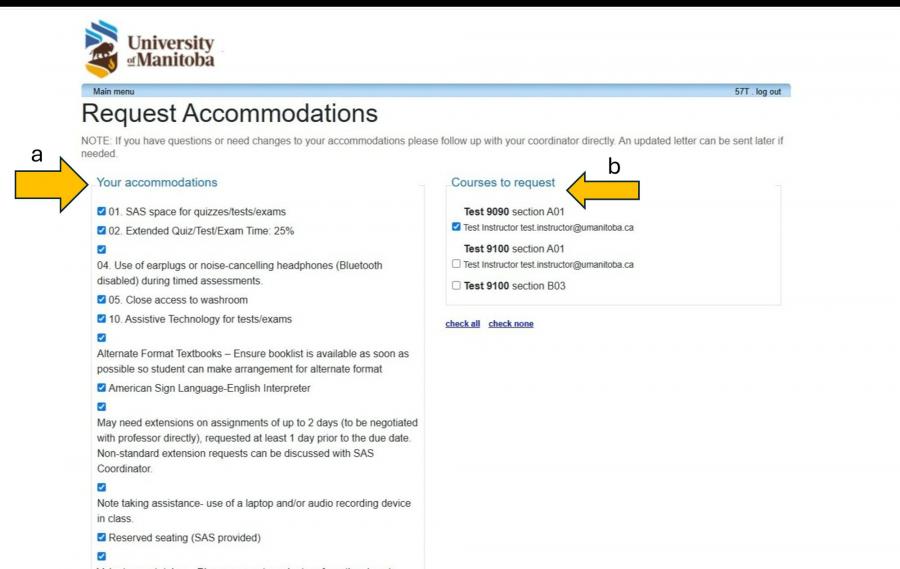Uncheck the assignment extensions accommodation checkbox

point(102,407)
